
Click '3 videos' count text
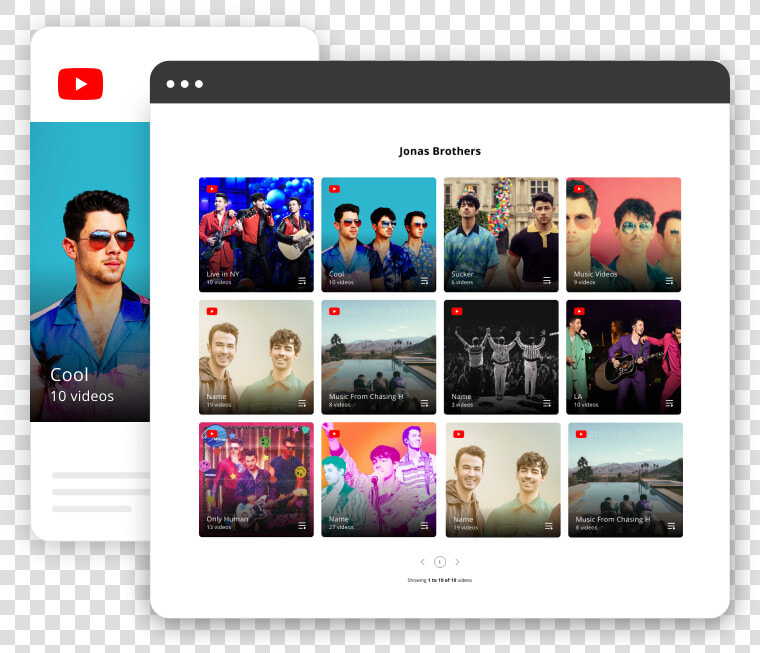pyautogui.click(x=462, y=405)
